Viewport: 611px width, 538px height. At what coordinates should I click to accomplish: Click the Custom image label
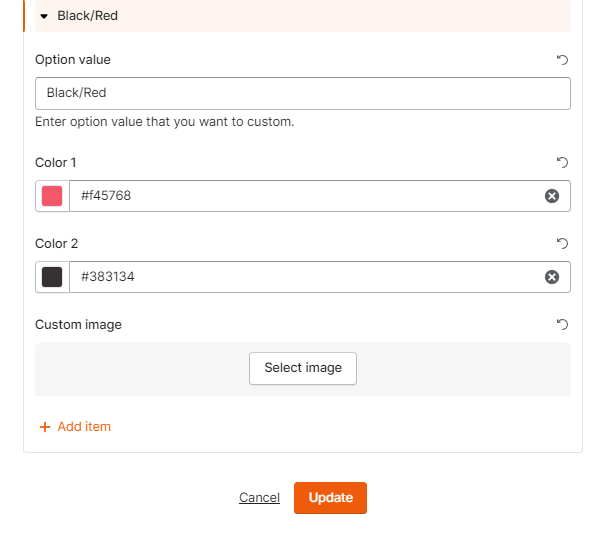coord(78,325)
